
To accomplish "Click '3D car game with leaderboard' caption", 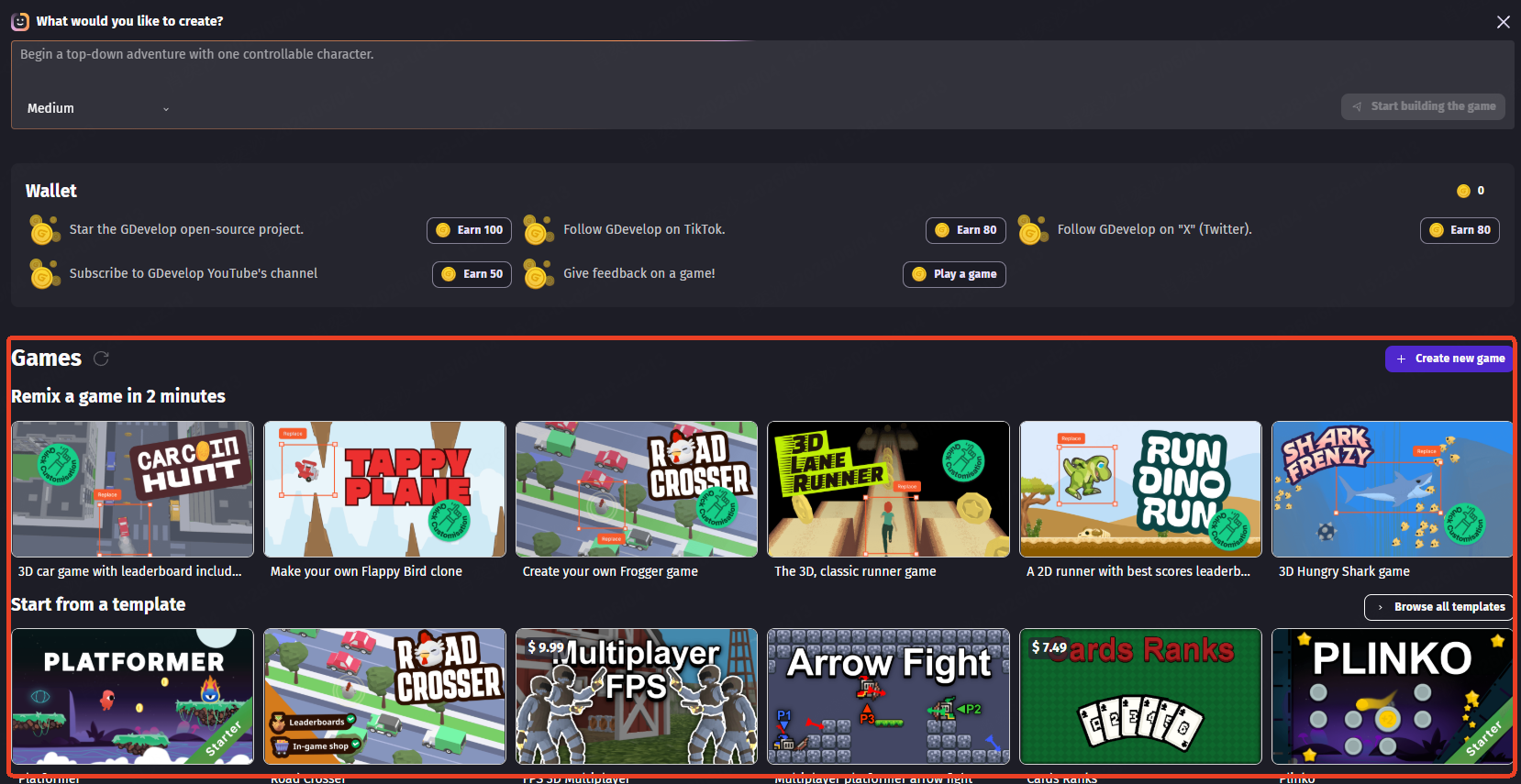I will click(x=130, y=571).
